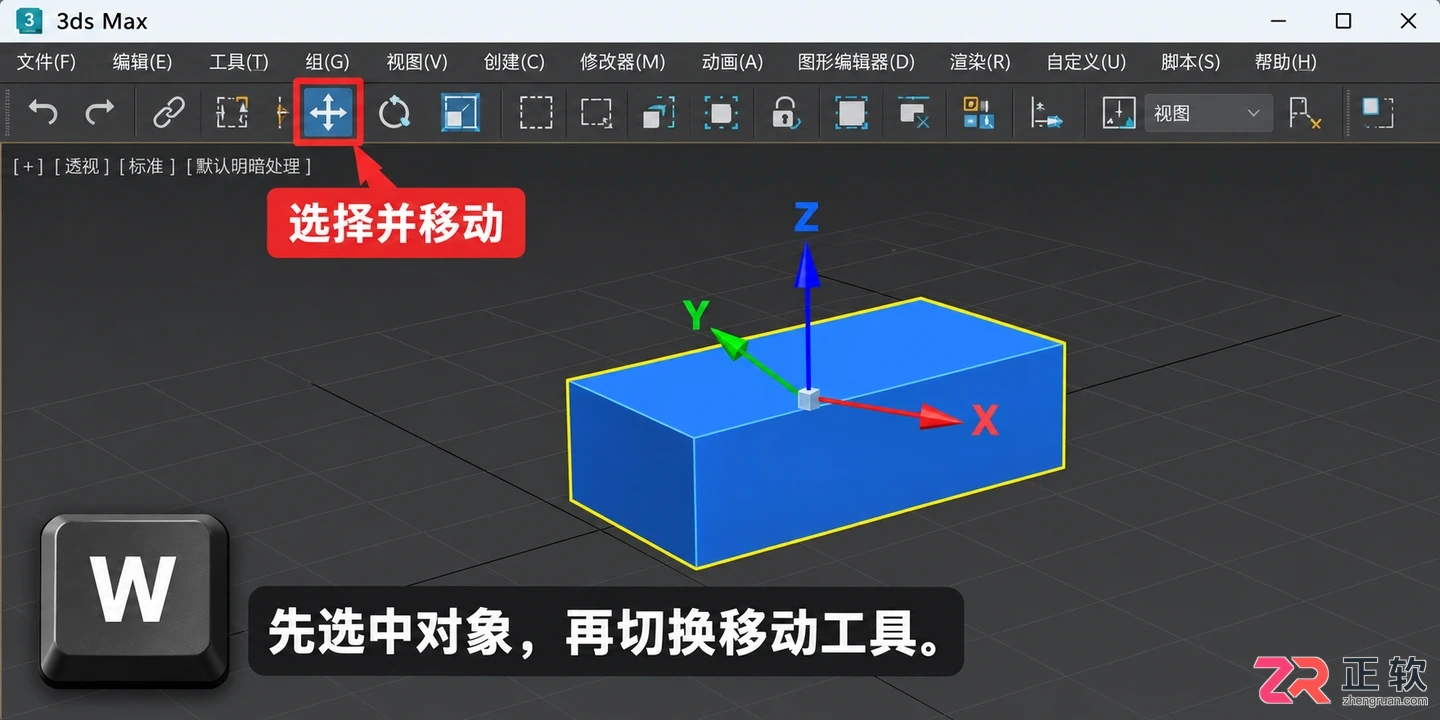Open the 自定义(U) menu
1440x720 pixels.
tap(1086, 62)
